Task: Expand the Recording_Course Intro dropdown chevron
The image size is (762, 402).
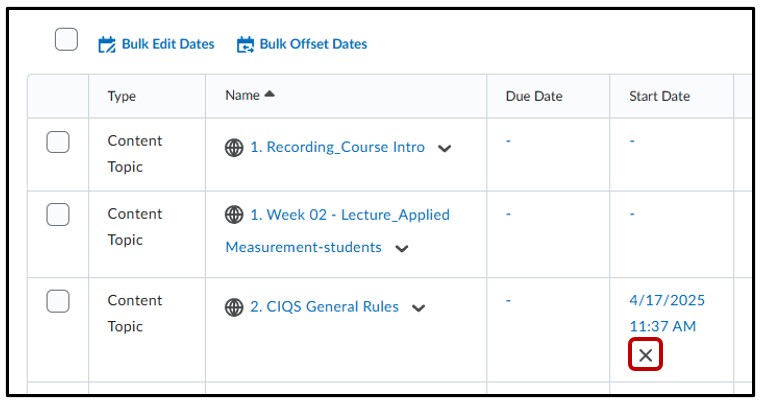Action: [x=445, y=148]
